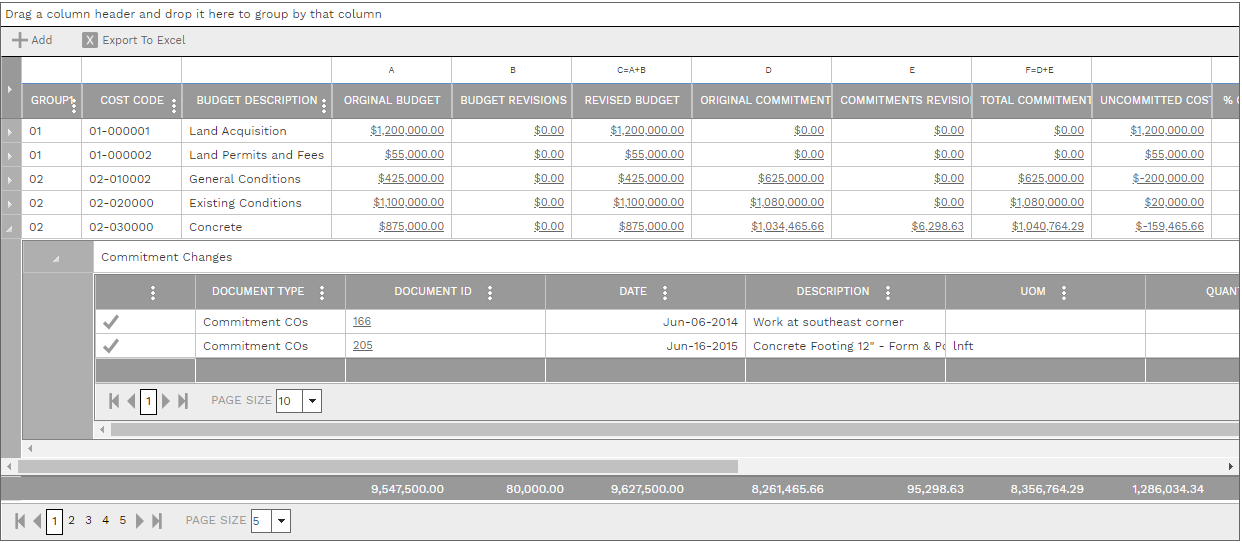Open Document ID column menu dots

coord(490,293)
